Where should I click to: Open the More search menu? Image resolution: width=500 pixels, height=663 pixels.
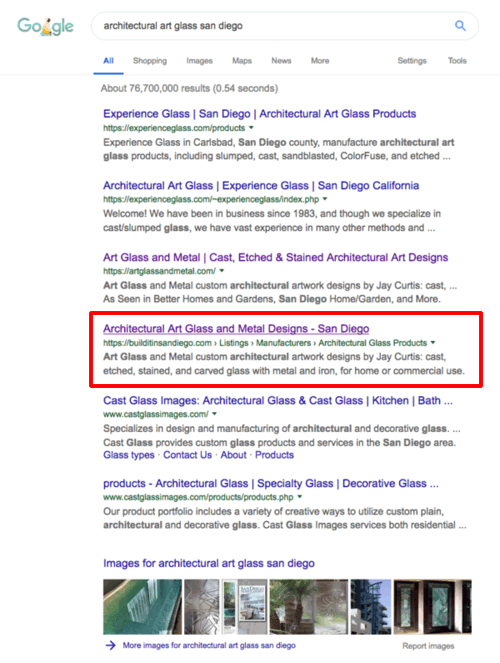[x=320, y=61]
